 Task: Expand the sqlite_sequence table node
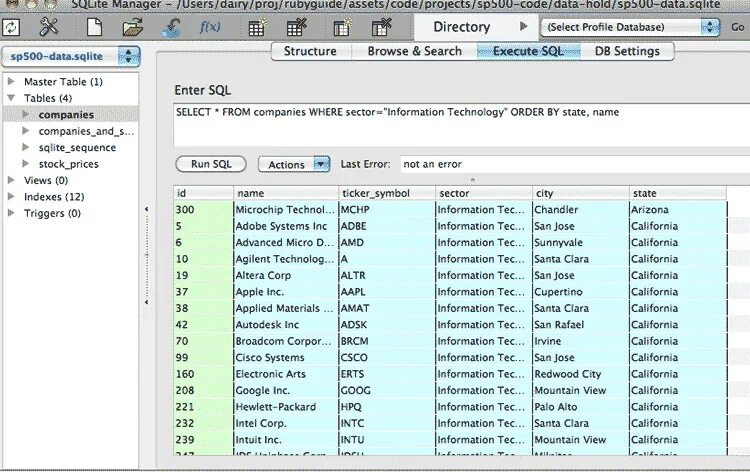click(26, 147)
